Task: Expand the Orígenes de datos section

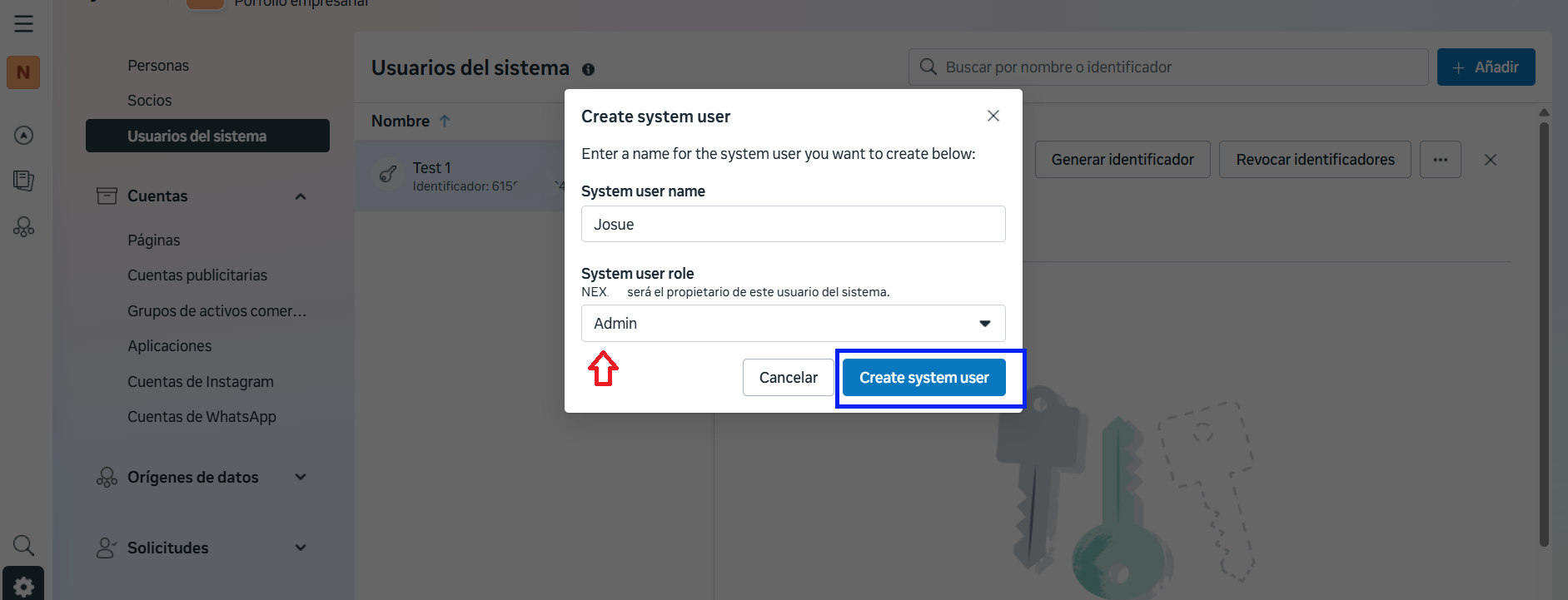Action: click(x=301, y=477)
